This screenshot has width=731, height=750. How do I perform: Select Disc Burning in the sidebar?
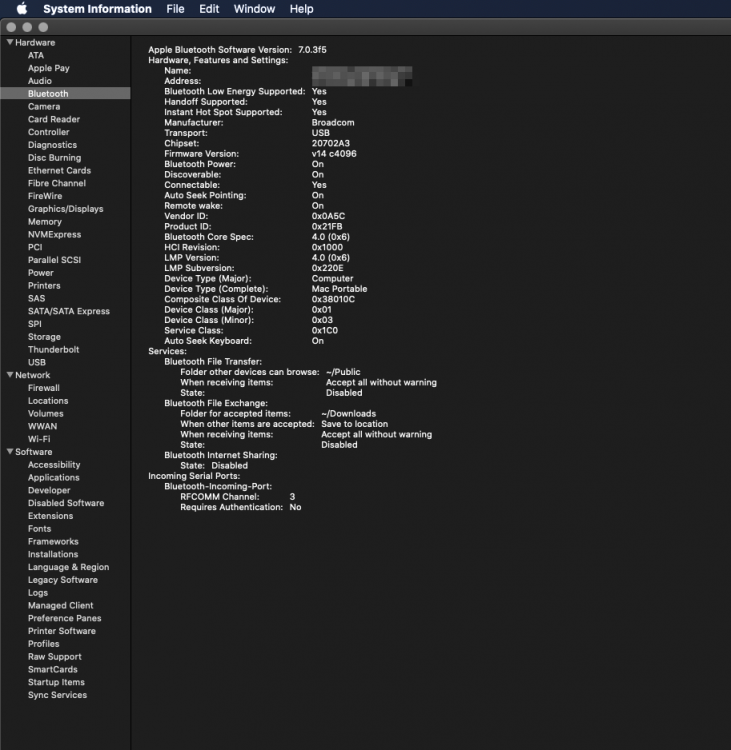click(55, 157)
